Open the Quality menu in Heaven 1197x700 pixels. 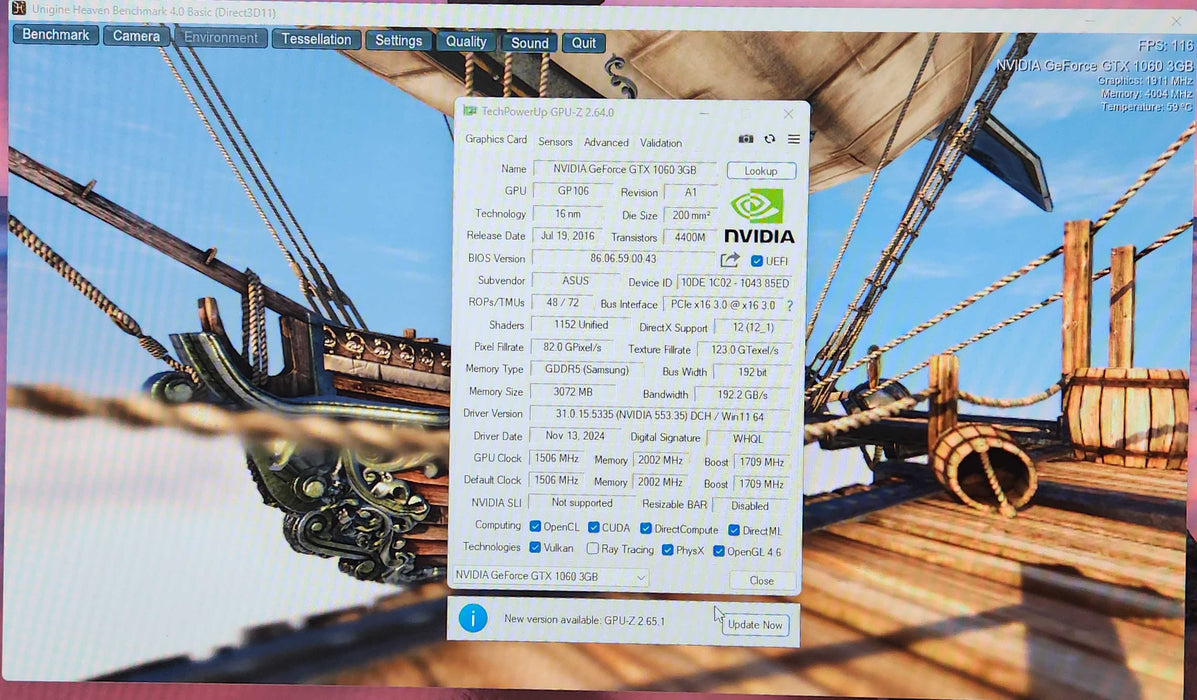tap(466, 41)
